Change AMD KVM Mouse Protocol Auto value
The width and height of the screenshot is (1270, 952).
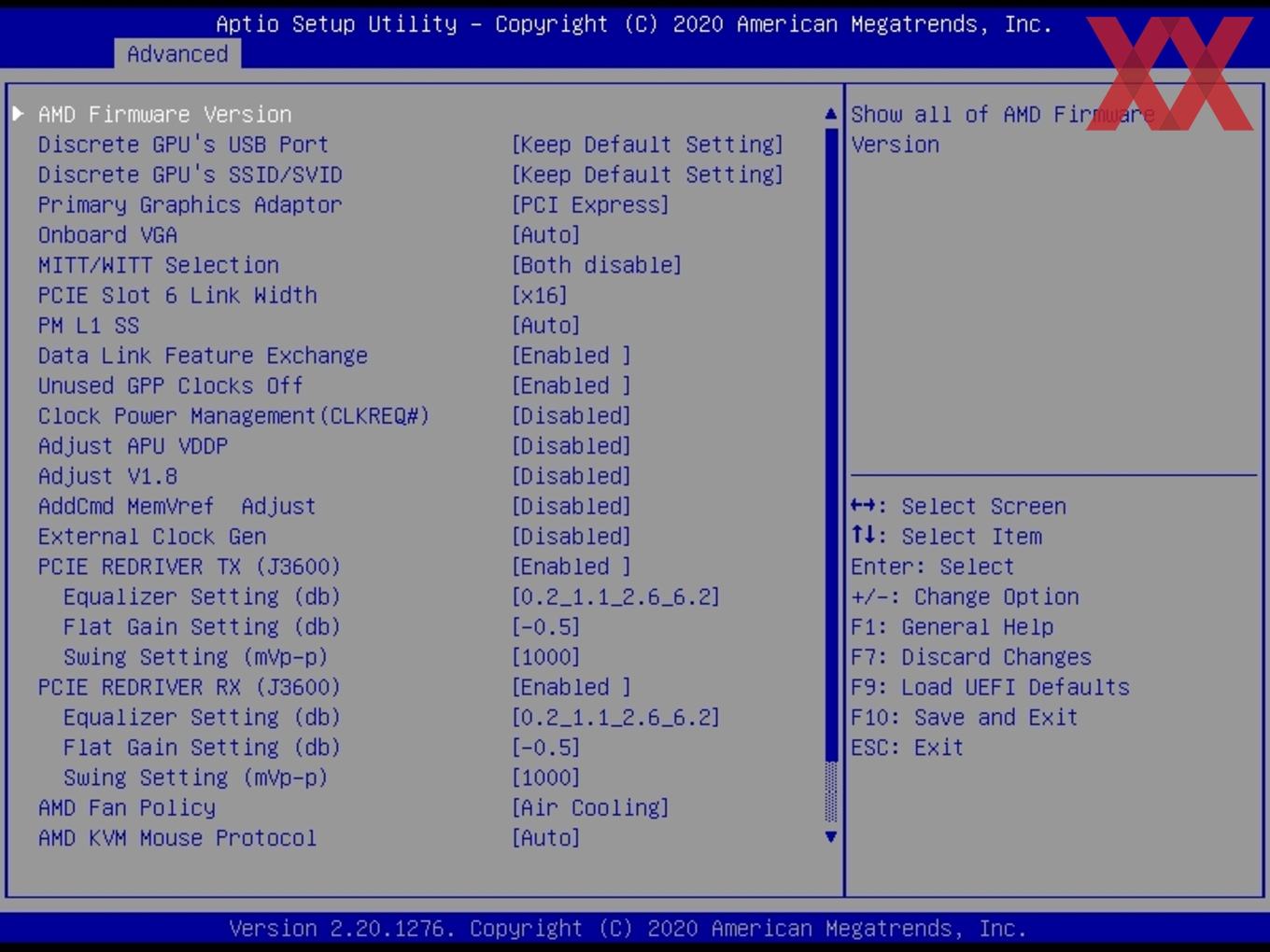click(x=546, y=838)
